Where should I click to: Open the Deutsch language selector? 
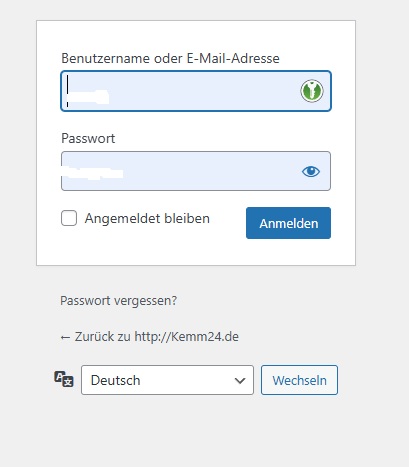coord(167,380)
